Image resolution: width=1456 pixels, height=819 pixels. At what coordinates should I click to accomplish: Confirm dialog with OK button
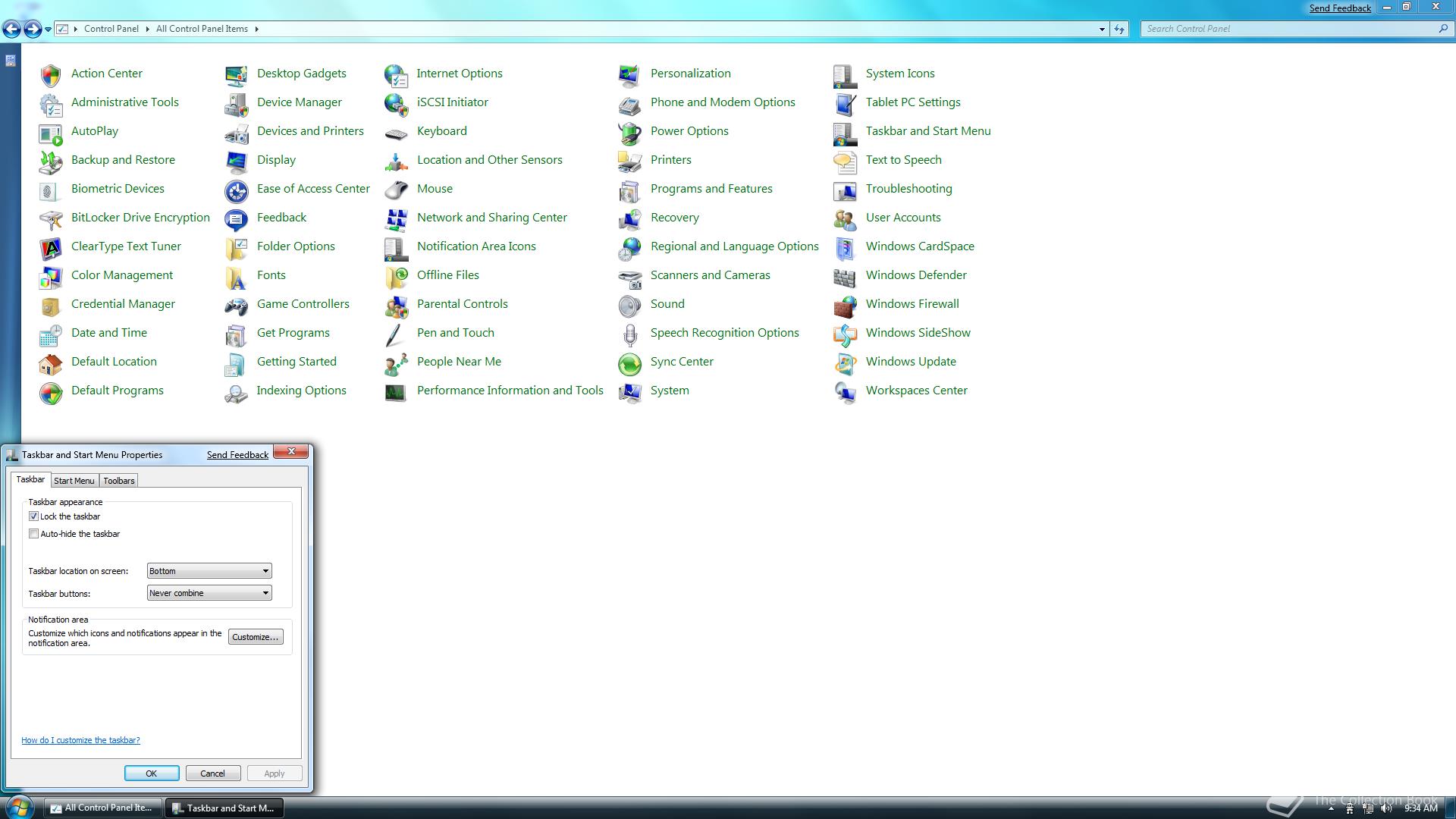point(152,773)
